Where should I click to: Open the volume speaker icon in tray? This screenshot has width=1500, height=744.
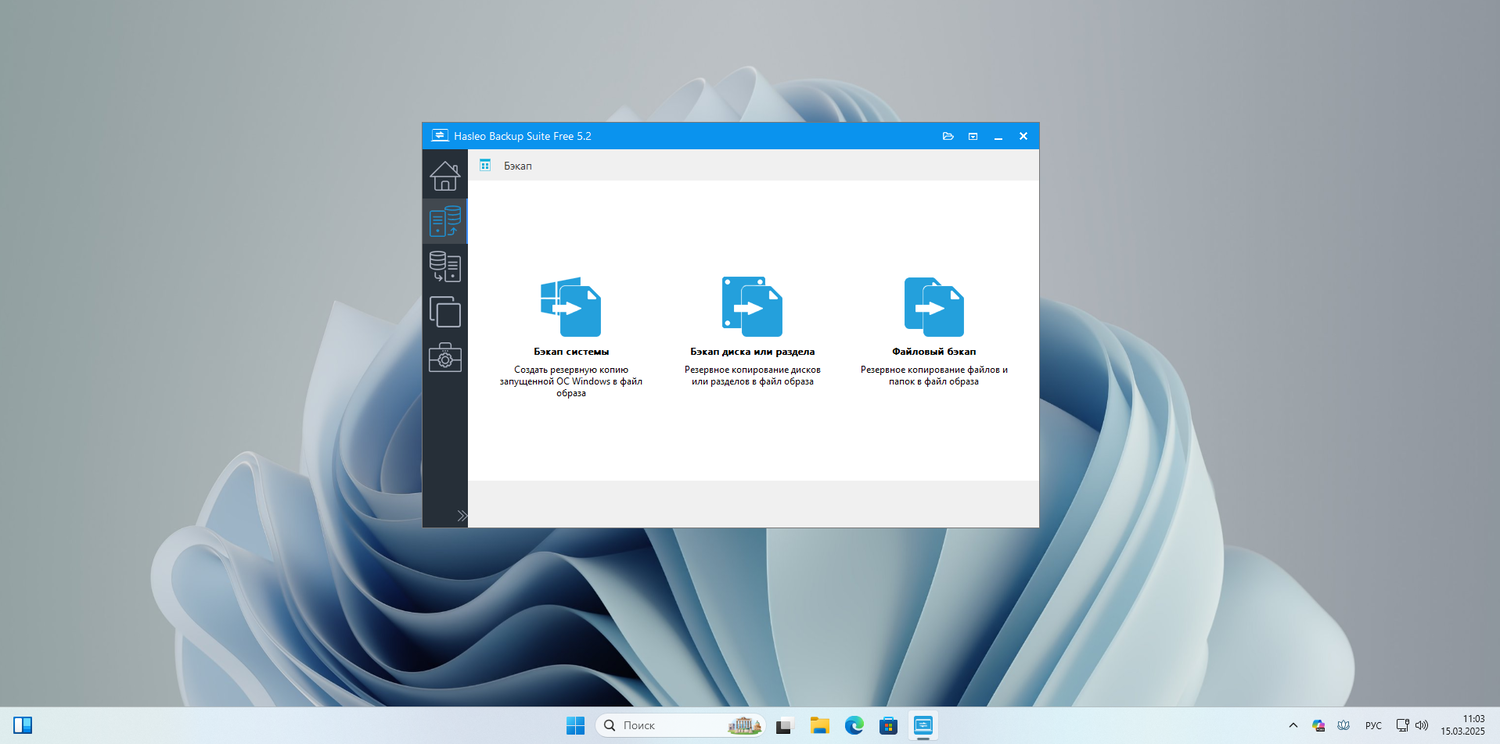coord(1422,725)
